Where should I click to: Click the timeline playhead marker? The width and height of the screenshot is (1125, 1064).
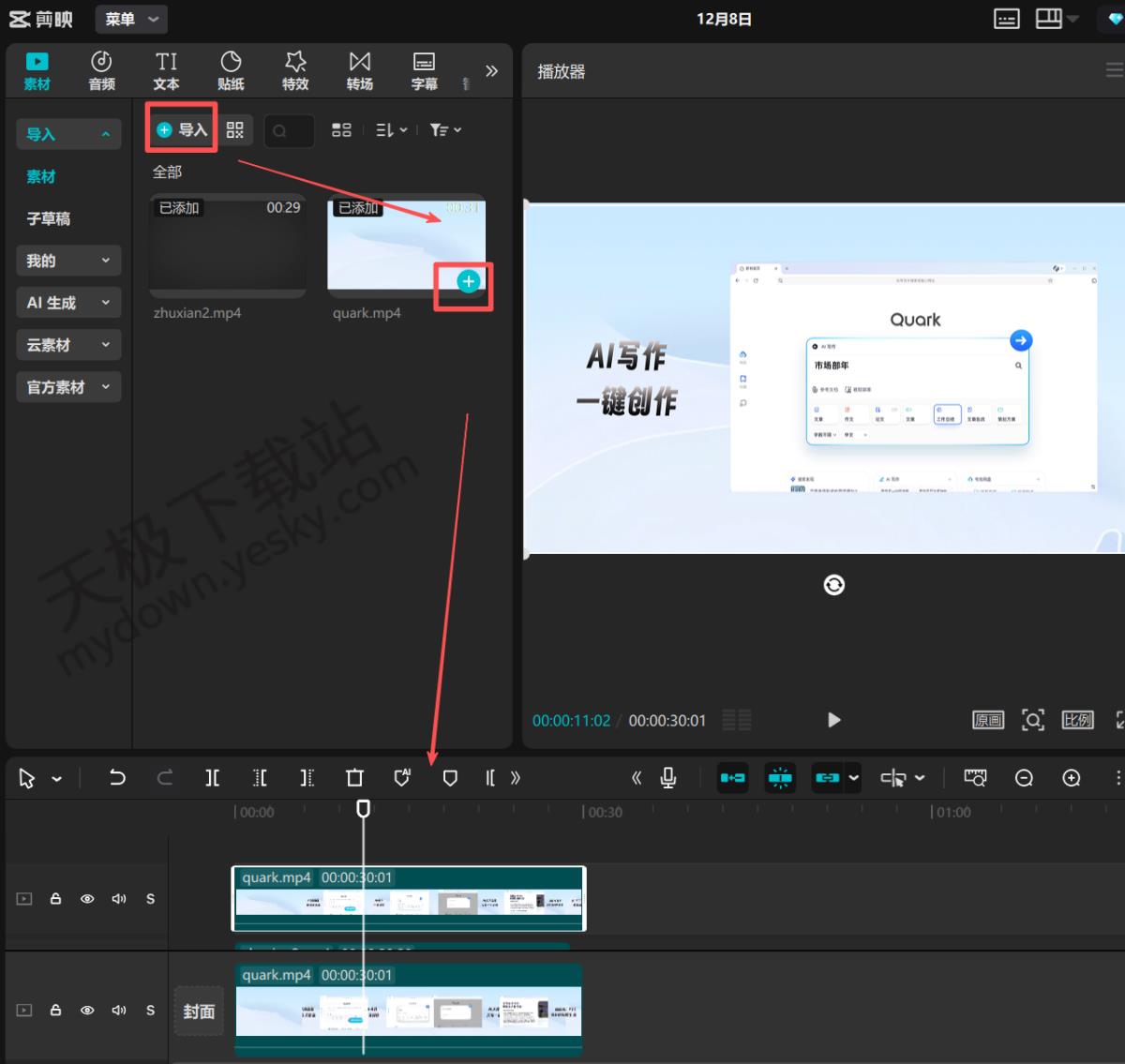click(x=363, y=808)
